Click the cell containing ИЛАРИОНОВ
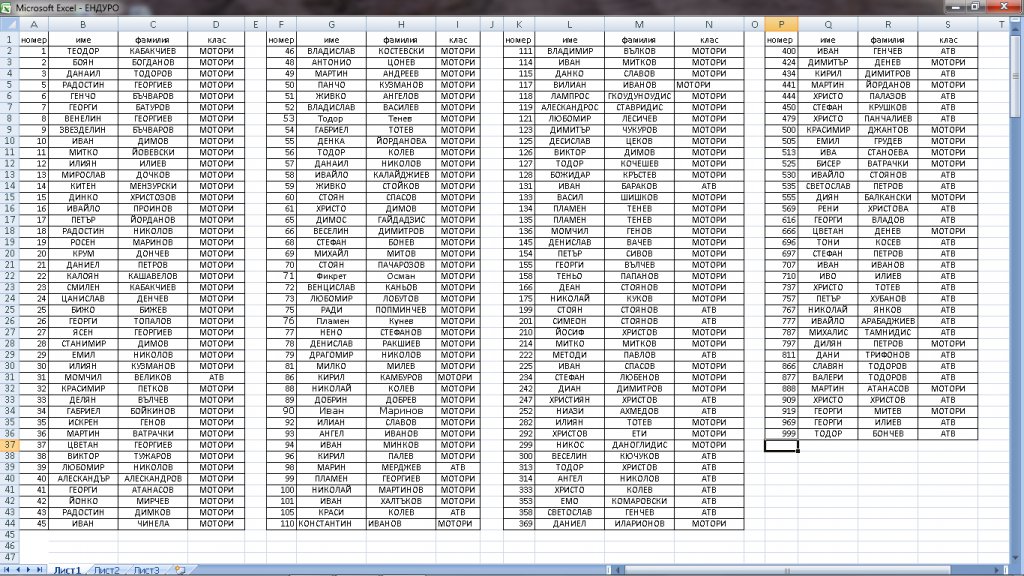 [639, 523]
